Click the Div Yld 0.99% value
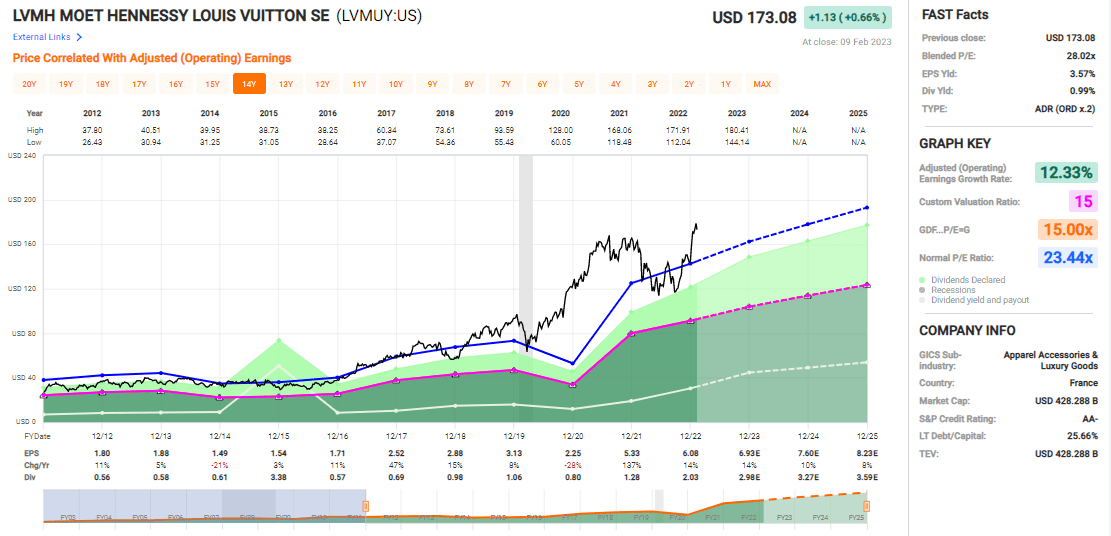 1081,91
